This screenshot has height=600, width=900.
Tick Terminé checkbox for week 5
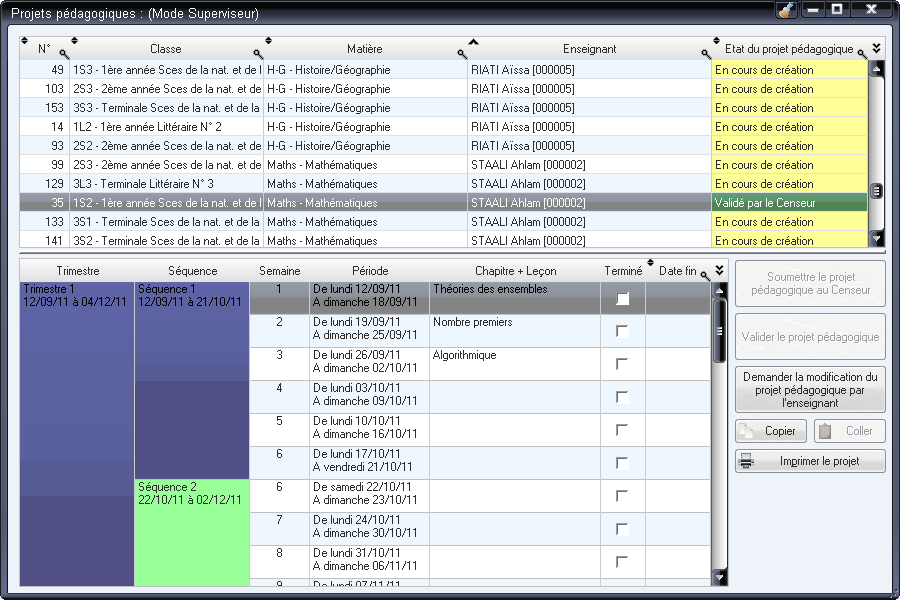[622, 430]
